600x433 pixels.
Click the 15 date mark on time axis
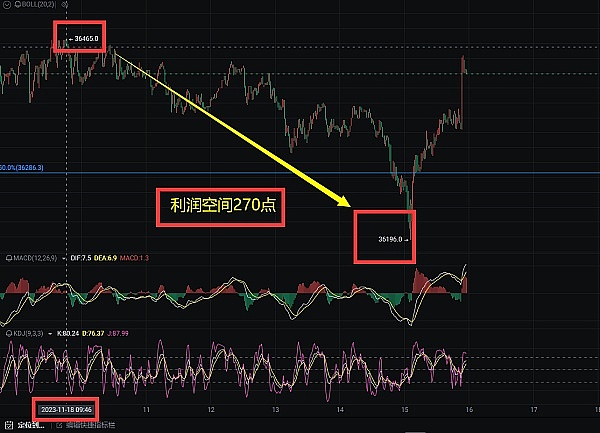pyautogui.click(x=405, y=410)
